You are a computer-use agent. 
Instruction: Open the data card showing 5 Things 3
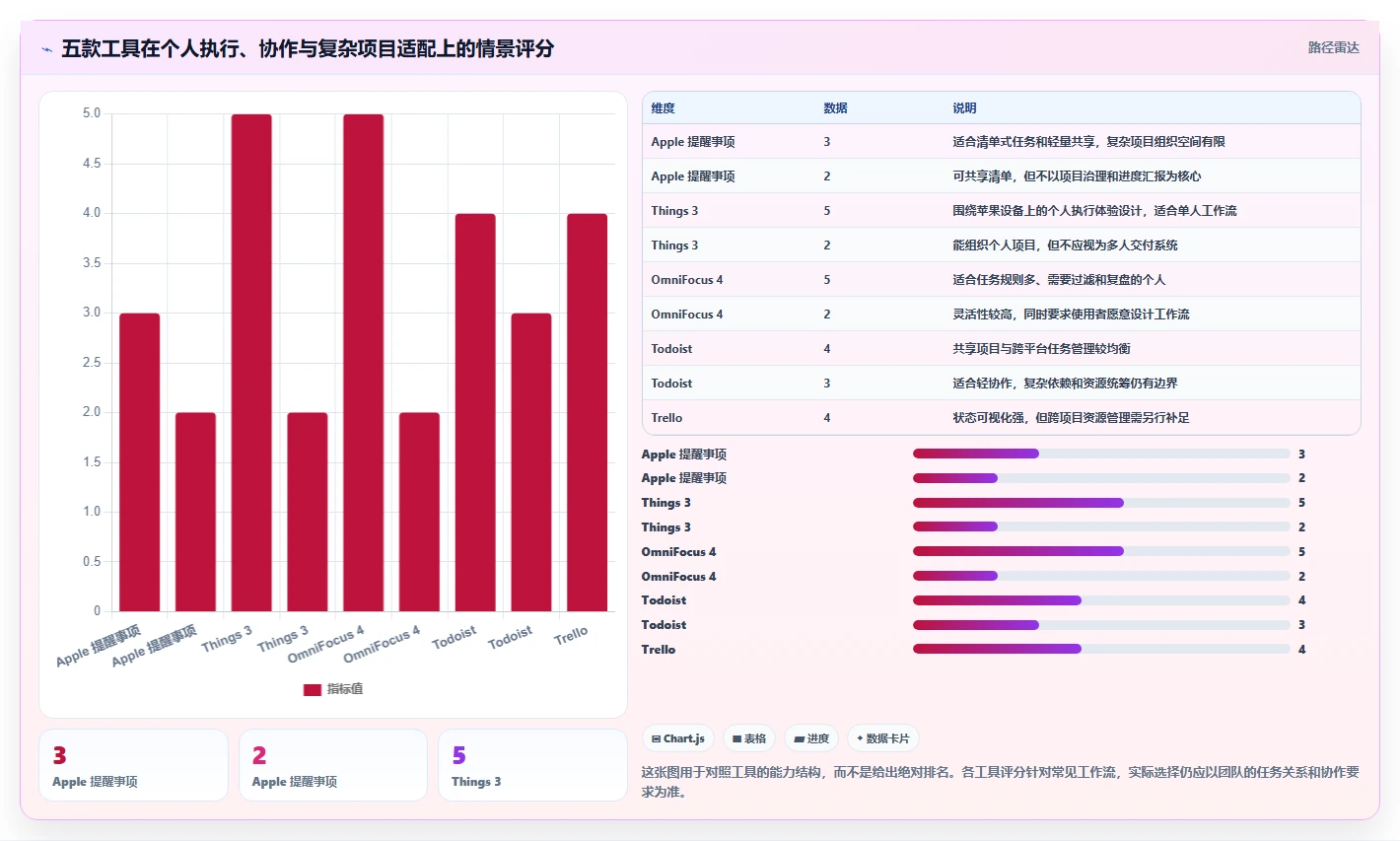click(x=532, y=765)
